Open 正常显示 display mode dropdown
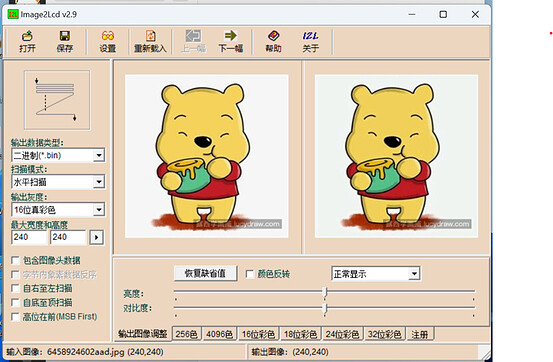Image resolution: width=553 pixels, height=362 pixels. (376, 273)
